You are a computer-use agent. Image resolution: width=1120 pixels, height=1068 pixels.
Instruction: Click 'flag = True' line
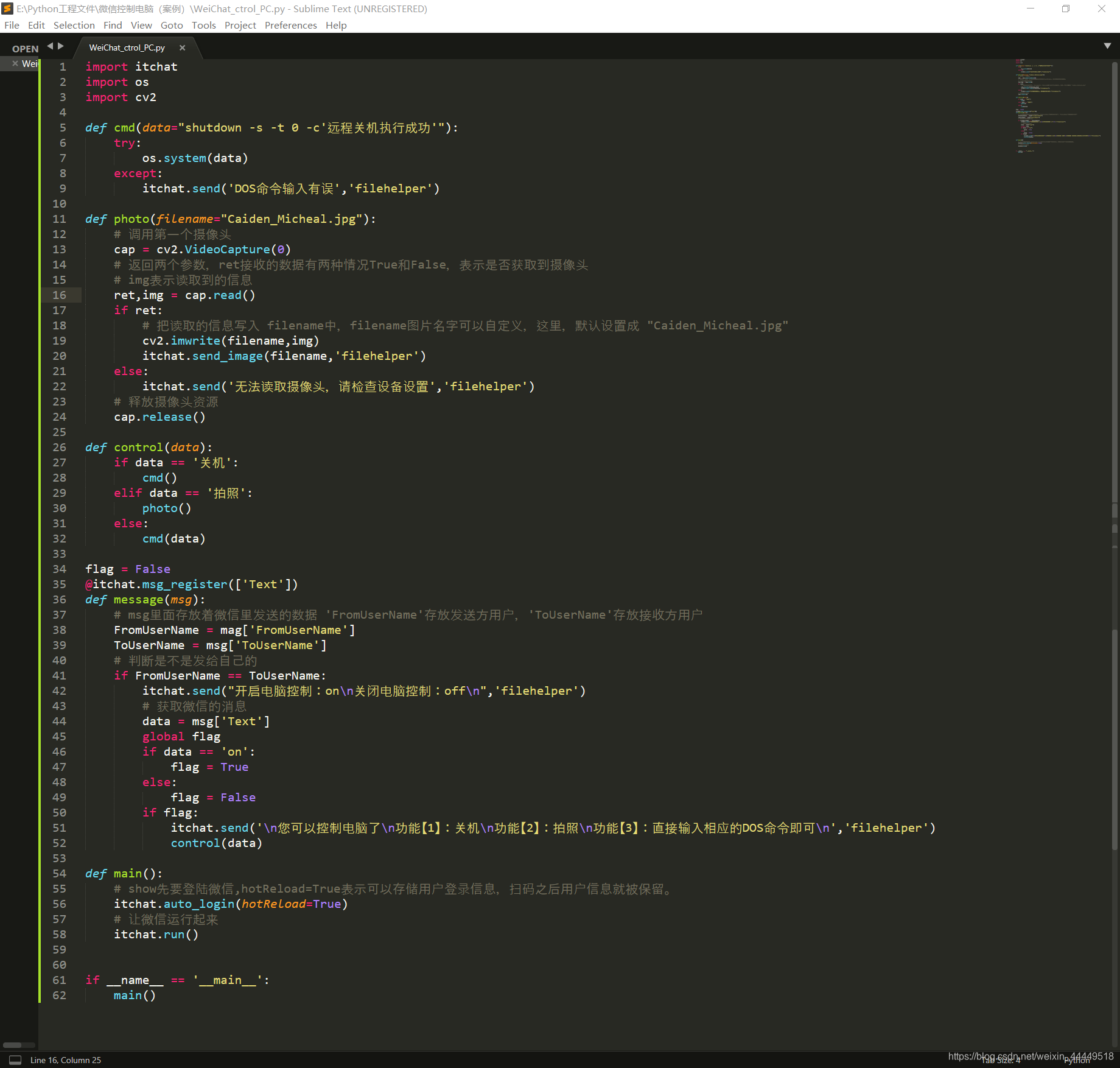[209, 767]
